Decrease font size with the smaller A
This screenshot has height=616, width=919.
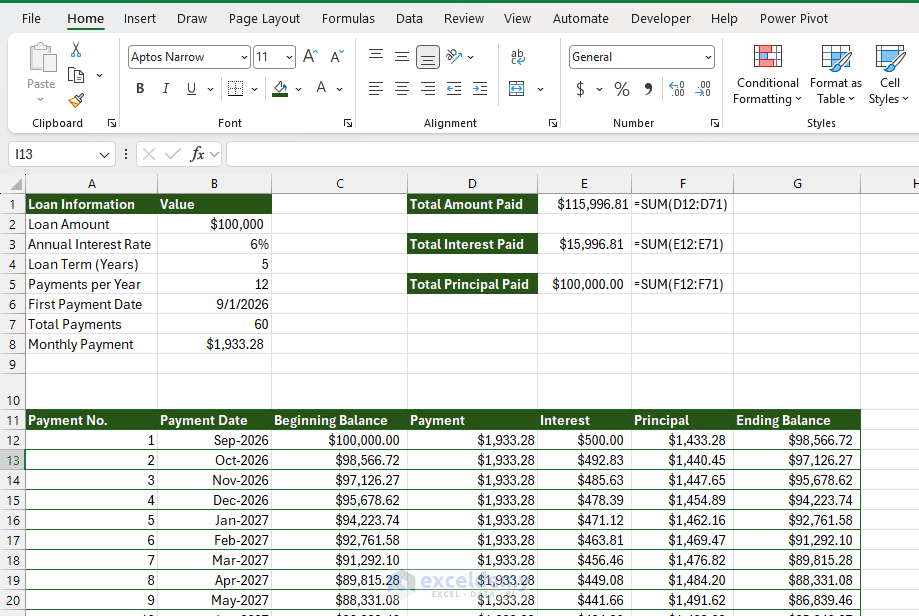point(337,57)
